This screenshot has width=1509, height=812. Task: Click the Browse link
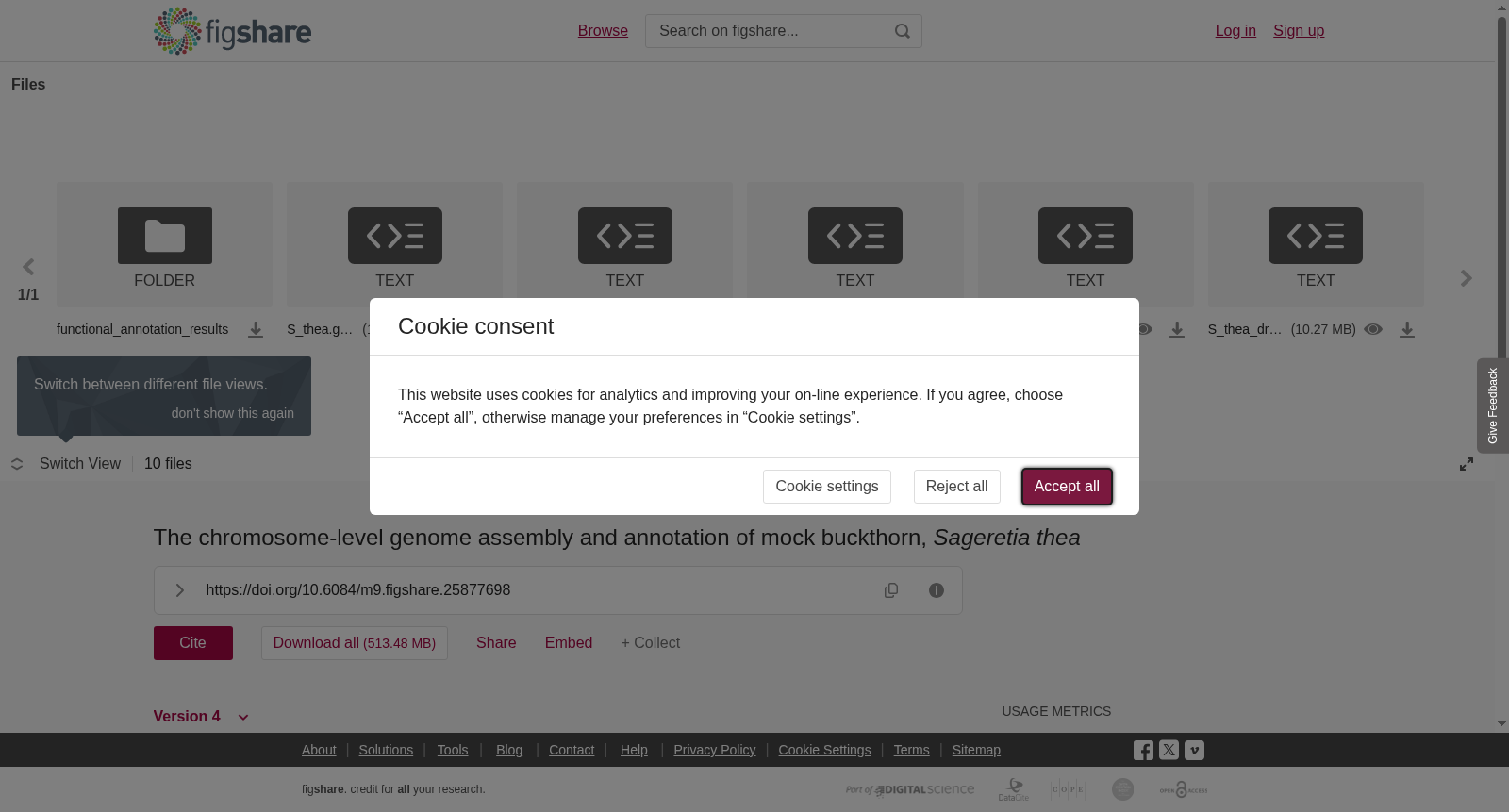click(603, 31)
